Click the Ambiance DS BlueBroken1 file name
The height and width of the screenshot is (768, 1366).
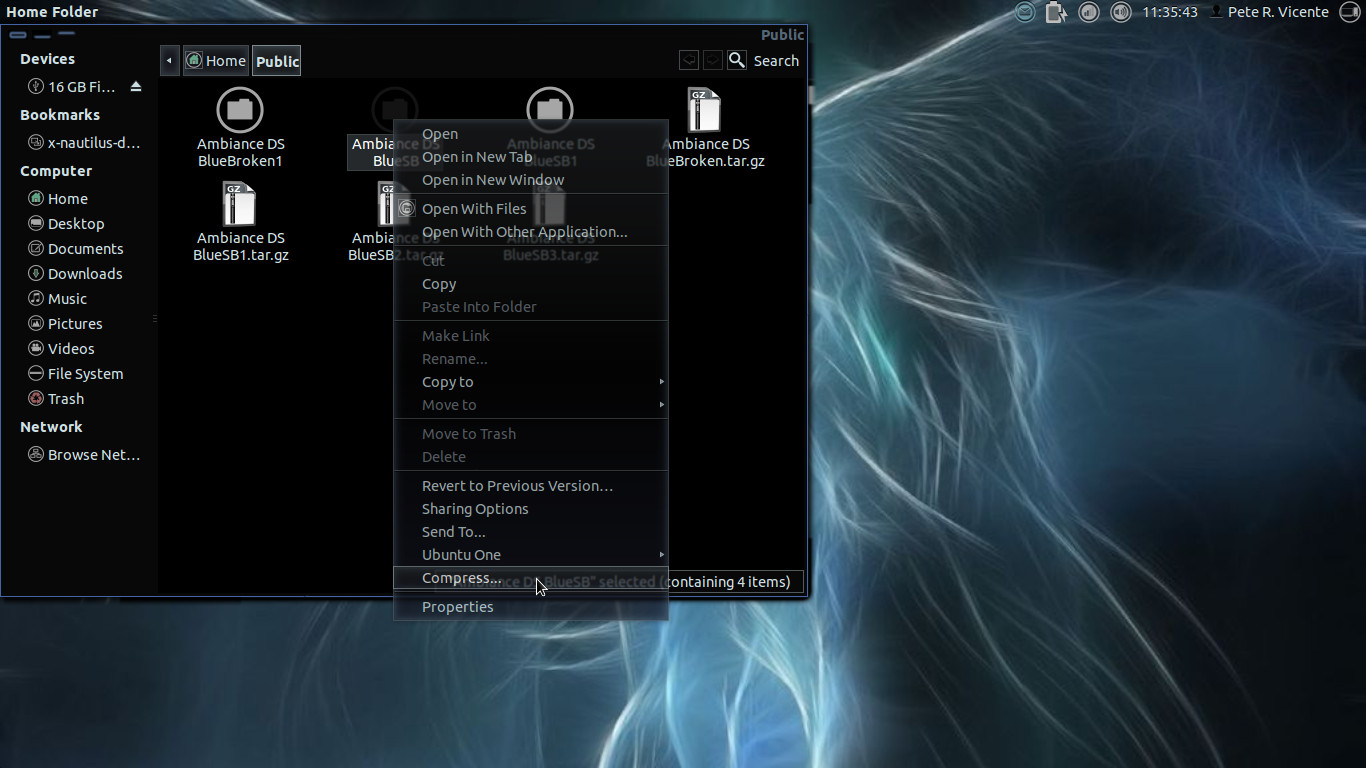point(240,152)
